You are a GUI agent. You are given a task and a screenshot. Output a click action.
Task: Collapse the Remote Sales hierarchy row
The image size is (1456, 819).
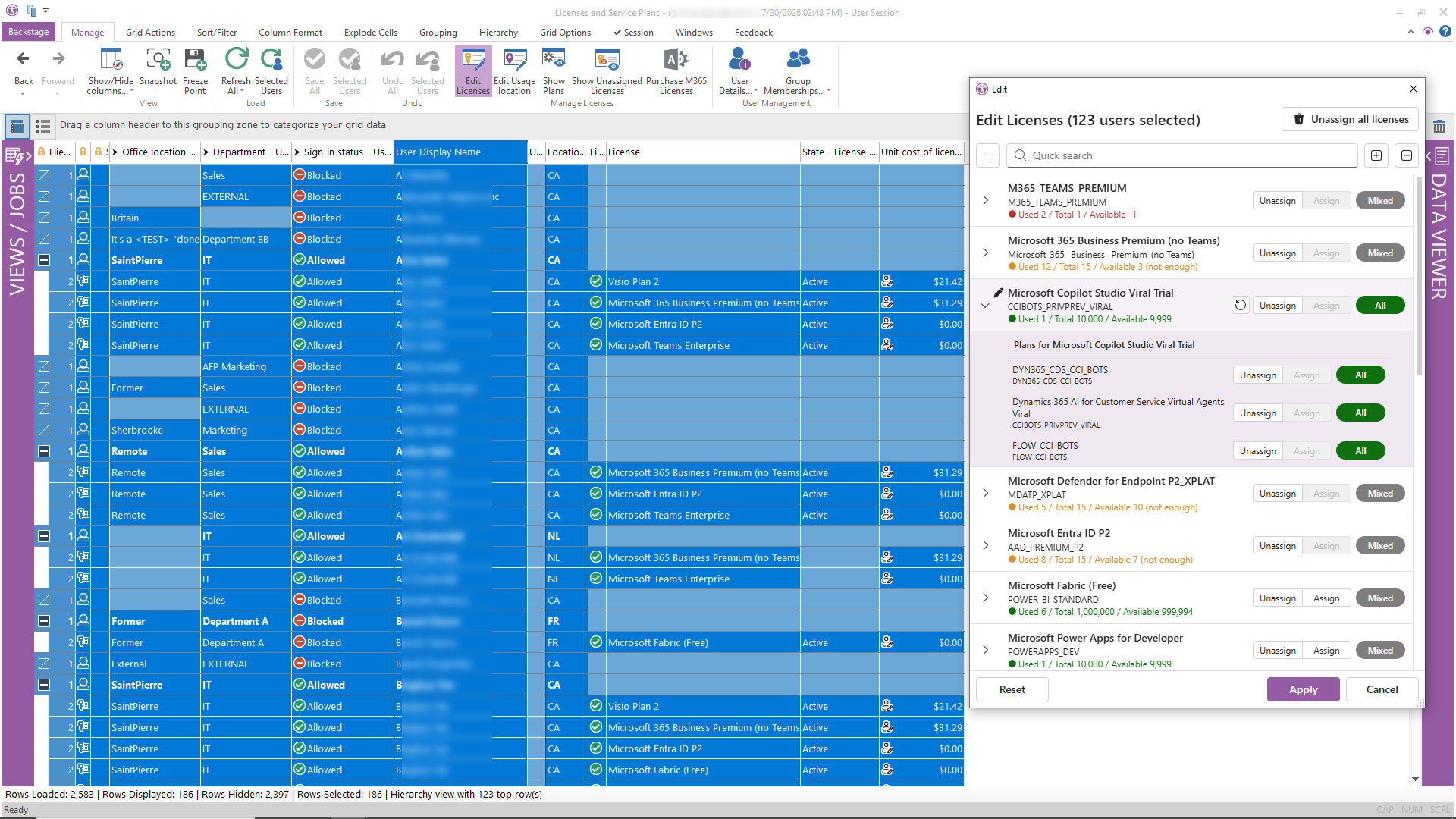[x=44, y=451]
